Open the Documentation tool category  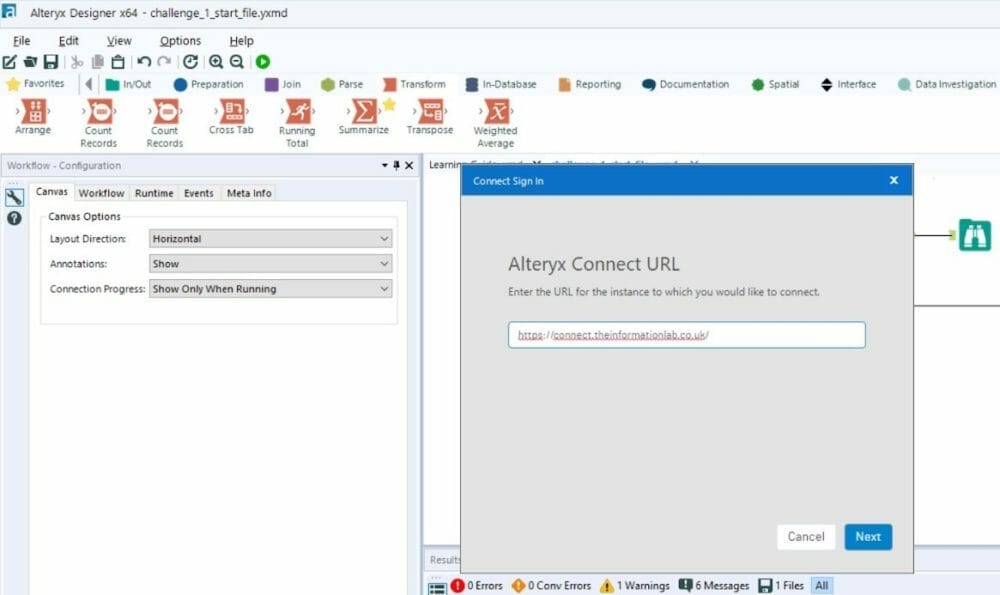click(x=686, y=84)
